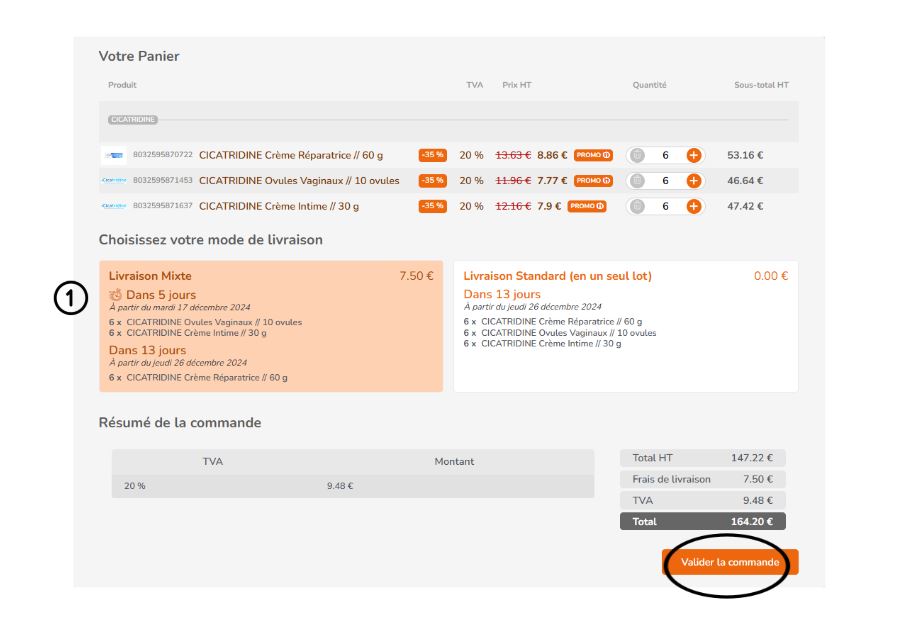Increase quantity of Crème Réparatrice 60 g
Viewport: 906px width, 627px height.
[693, 155]
